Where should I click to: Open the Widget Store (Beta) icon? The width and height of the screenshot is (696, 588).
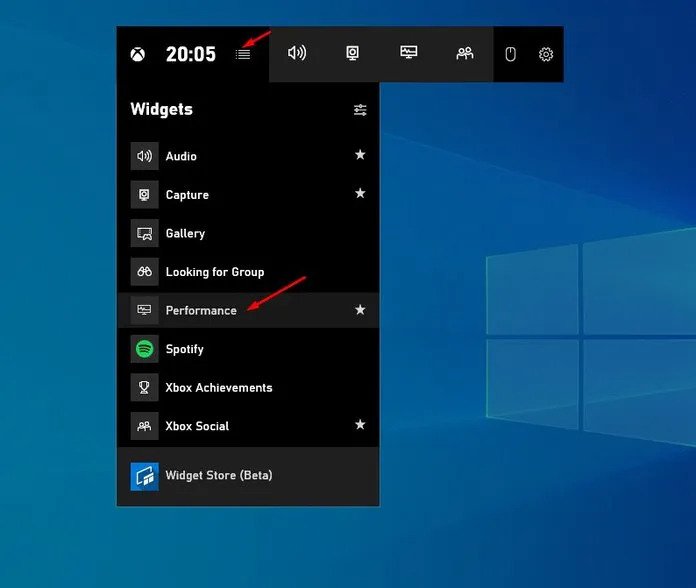(144, 477)
